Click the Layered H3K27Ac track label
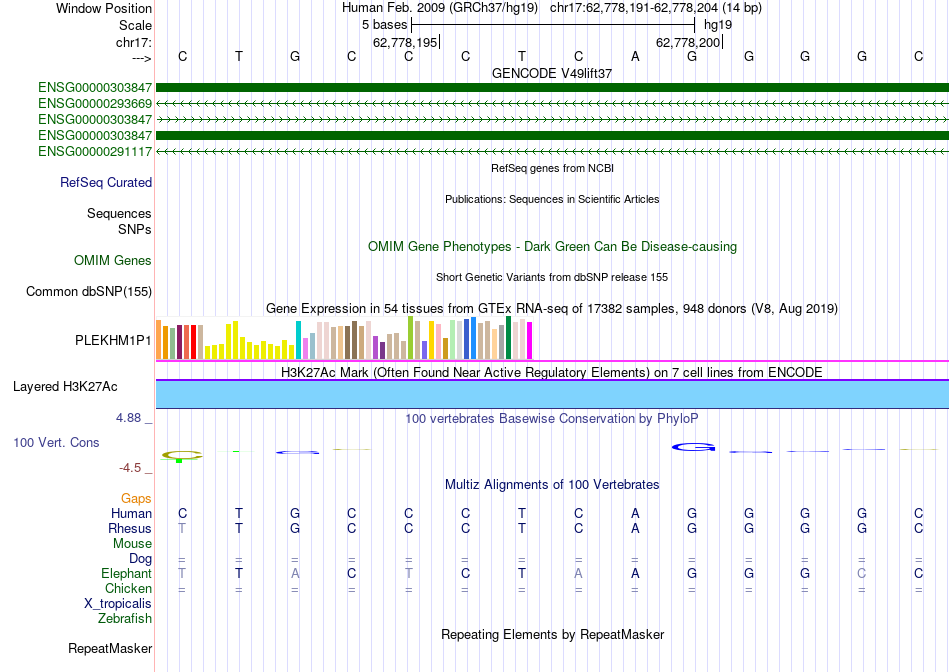The height and width of the screenshot is (672, 950). (x=65, y=387)
